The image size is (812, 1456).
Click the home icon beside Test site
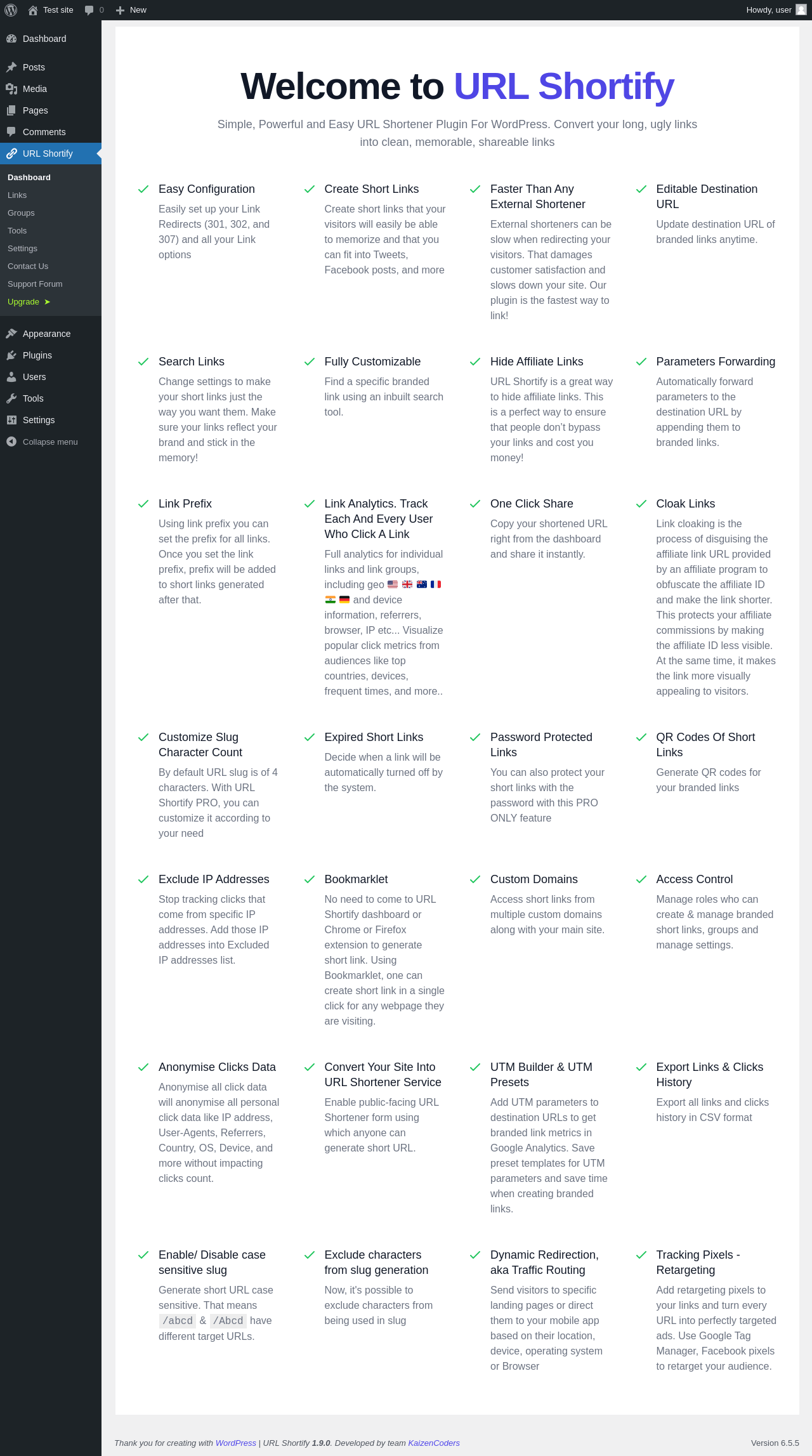tap(33, 10)
